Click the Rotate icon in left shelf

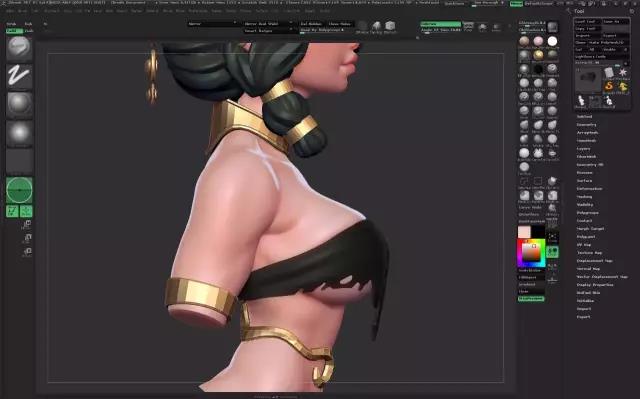click(x=27, y=252)
